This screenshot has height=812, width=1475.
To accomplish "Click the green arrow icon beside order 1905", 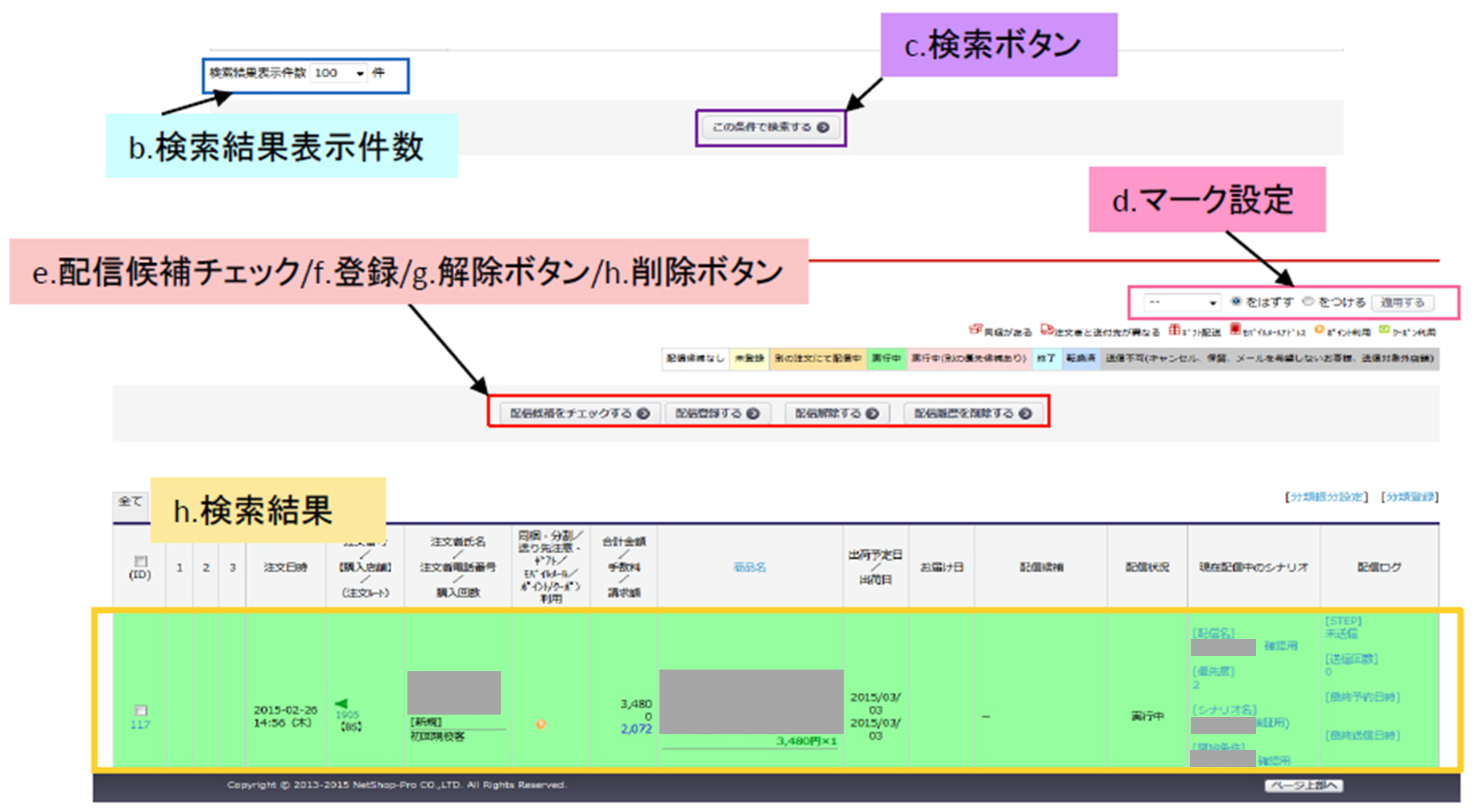I will [x=341, y=703].
